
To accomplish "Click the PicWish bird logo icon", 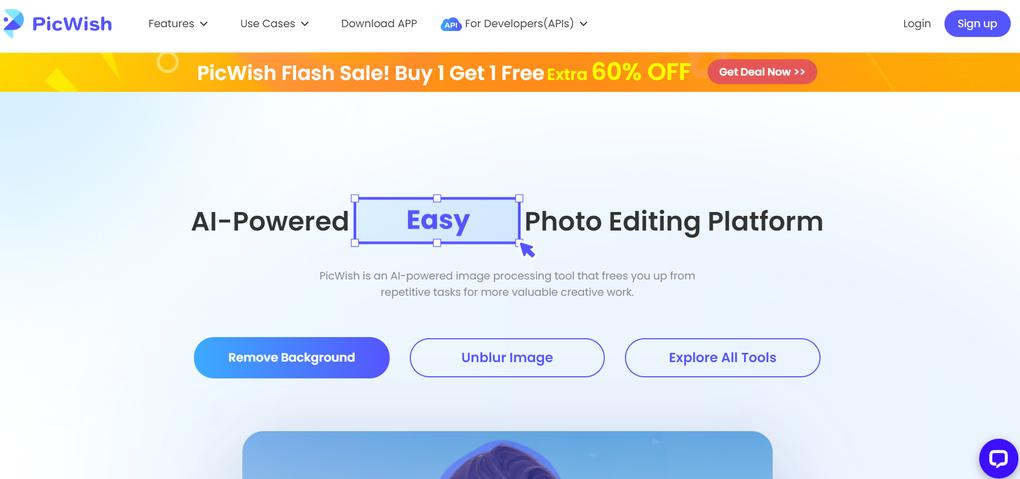I will (14, 23).
